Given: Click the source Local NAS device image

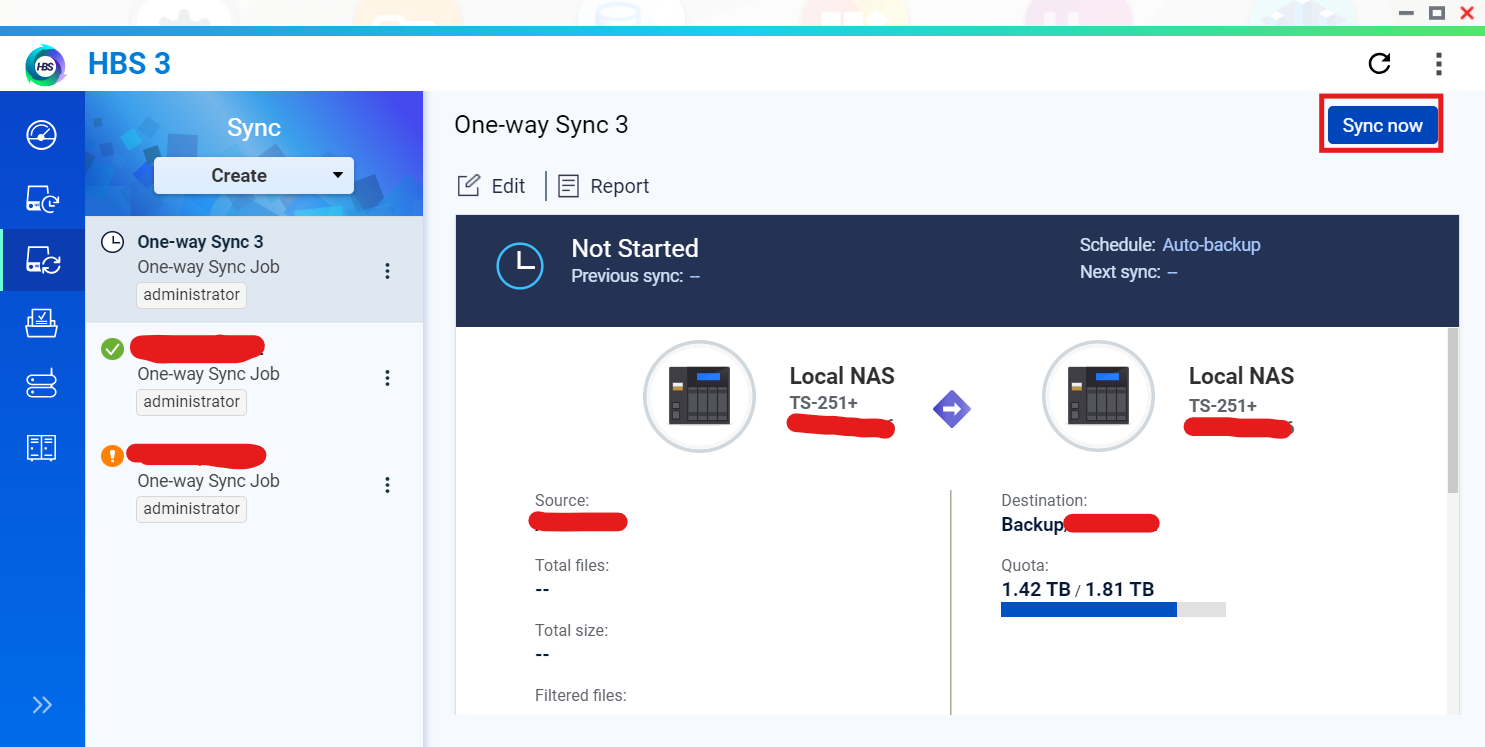Looking at the screenshot, I should click(699, 397).
